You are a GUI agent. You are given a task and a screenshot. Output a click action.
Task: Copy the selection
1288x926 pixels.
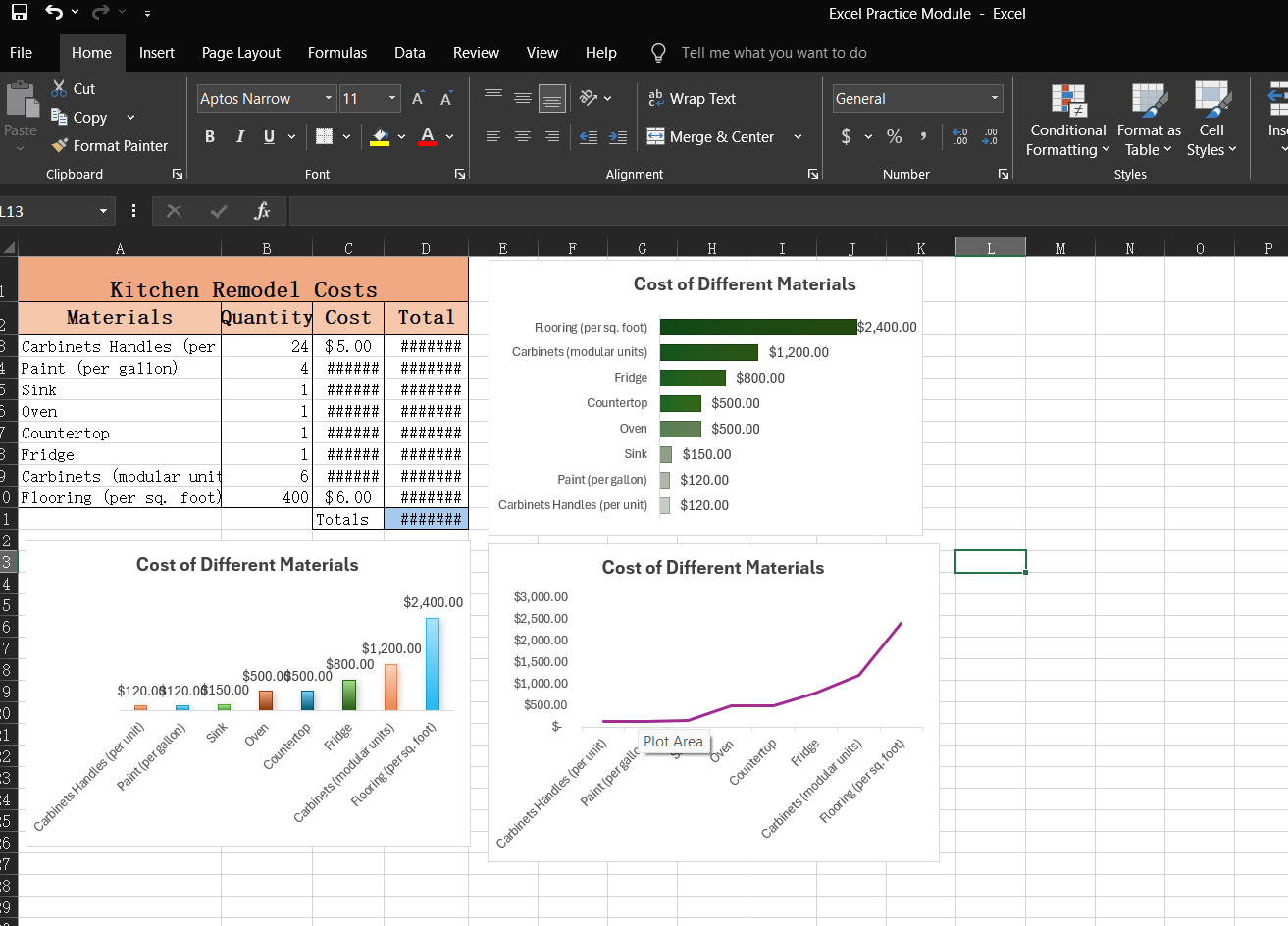click(79, 117)
